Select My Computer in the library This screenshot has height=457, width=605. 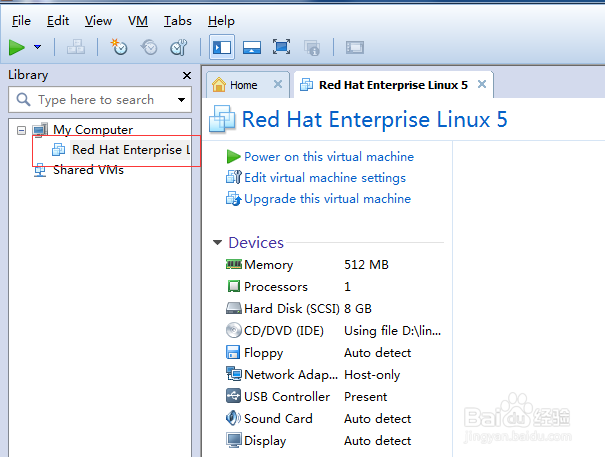pyautogui.click(x=93, y=130)
